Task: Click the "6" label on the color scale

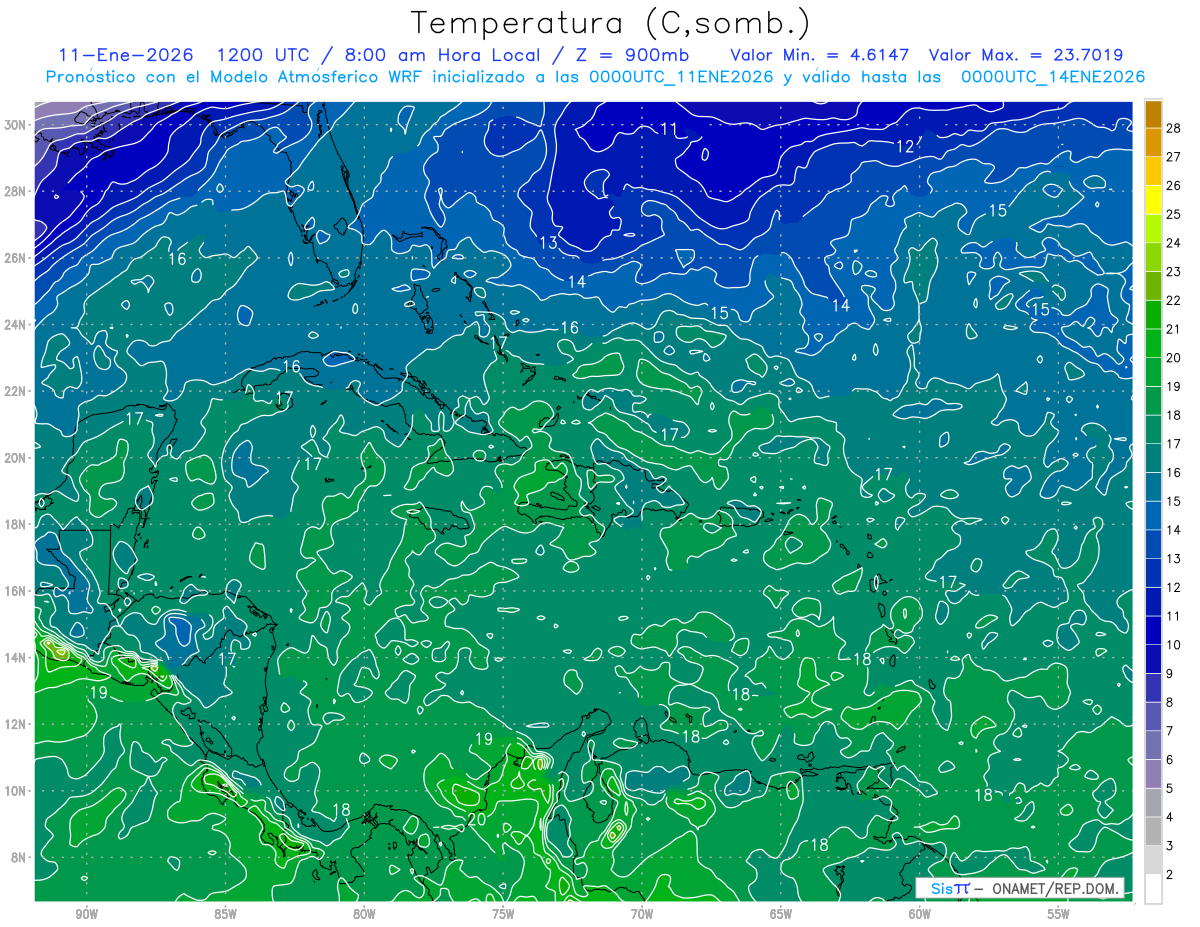Action: pos(1171,760)
